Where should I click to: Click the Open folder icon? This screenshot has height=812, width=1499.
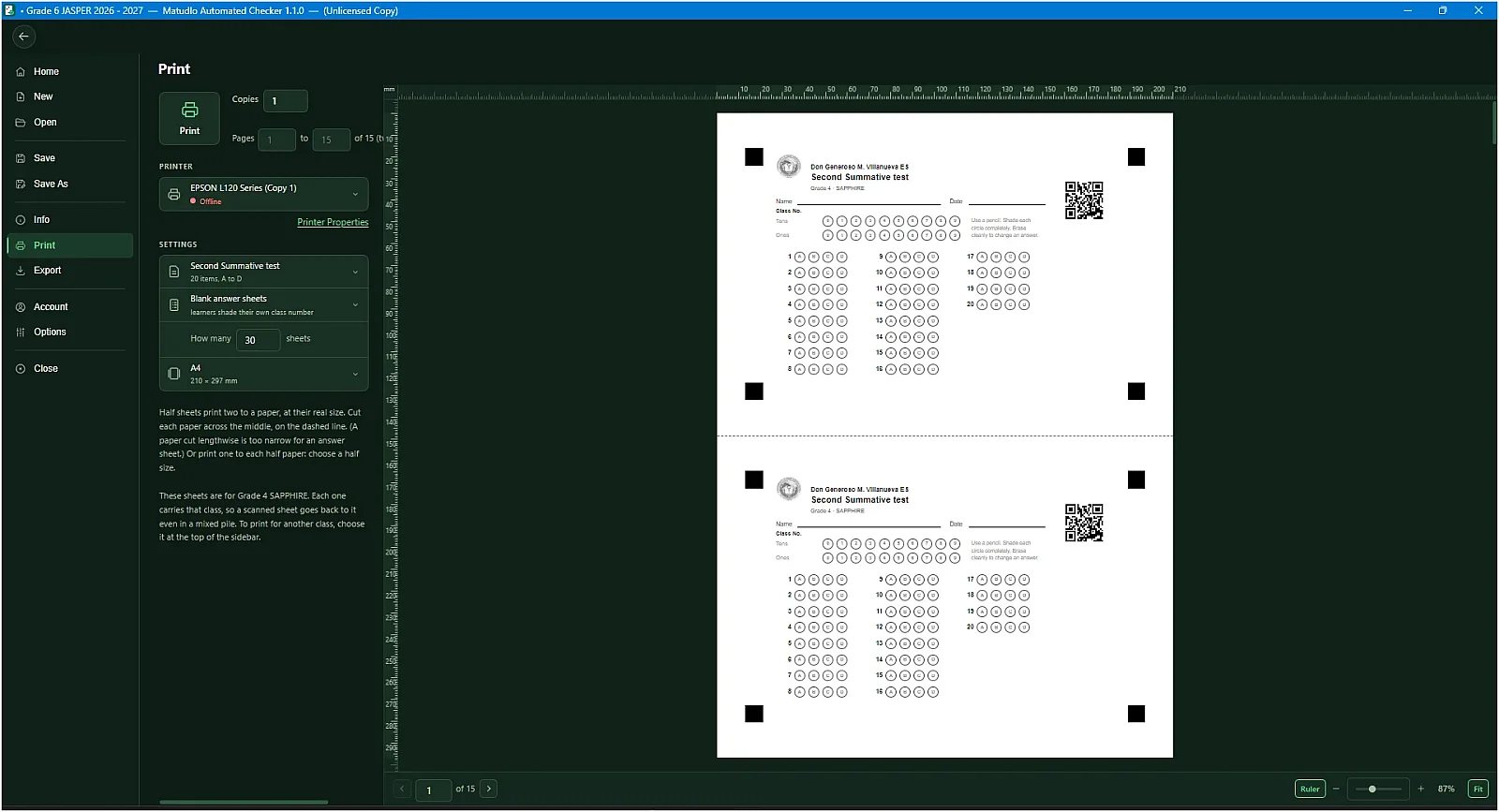pos(21,123)
